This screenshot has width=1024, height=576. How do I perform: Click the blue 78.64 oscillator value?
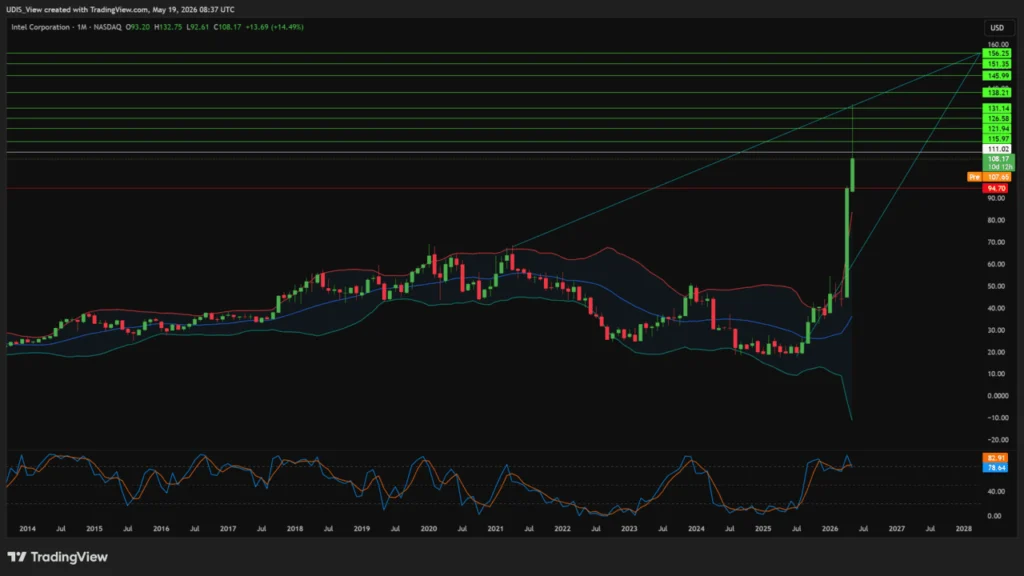pos(995,468)
